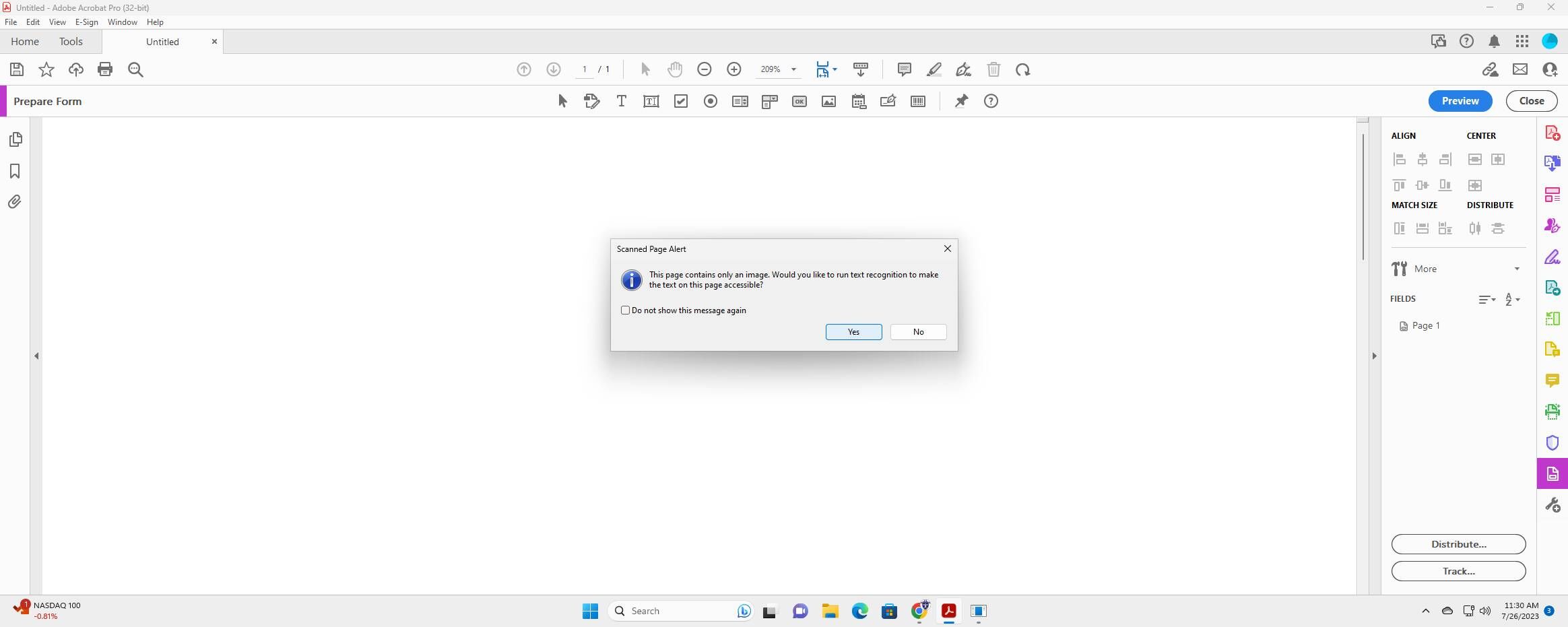Collapse the left navigation pane arrow
The height and width of the screenshot is (627, 1568).
click(x=36, y=356)
